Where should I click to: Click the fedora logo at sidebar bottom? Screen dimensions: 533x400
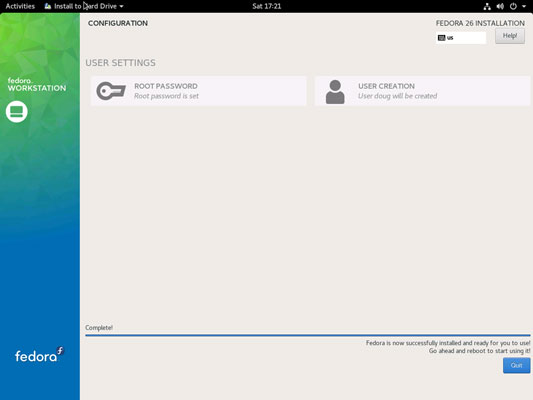click(39, 355)
